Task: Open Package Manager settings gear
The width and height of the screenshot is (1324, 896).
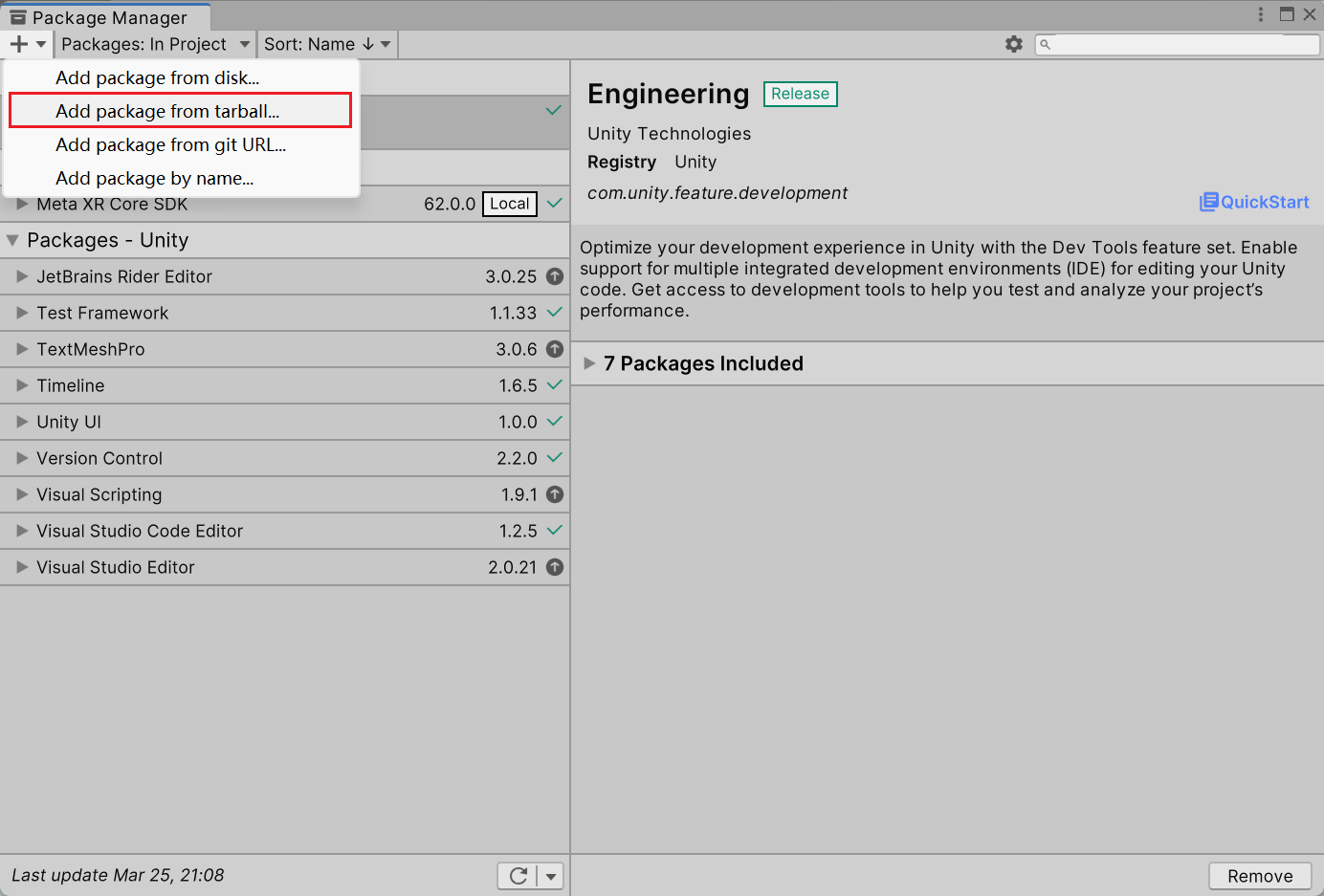Action: (x=1014, y=44)
